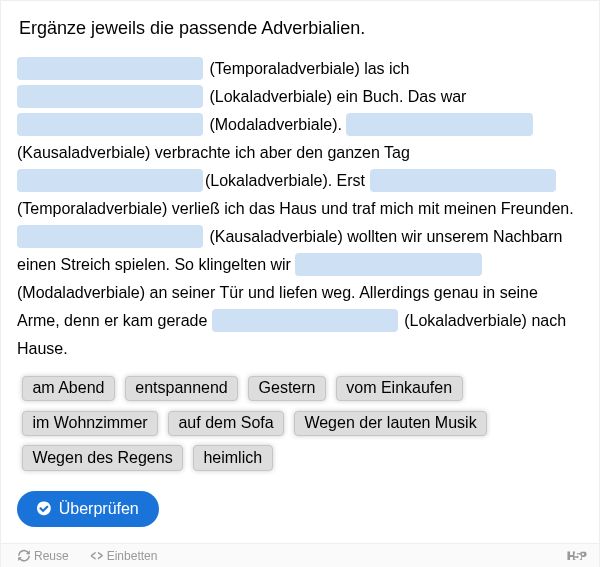Click the Reuse refresh icon
Screen dimensions: 600x567
[24, 556]
